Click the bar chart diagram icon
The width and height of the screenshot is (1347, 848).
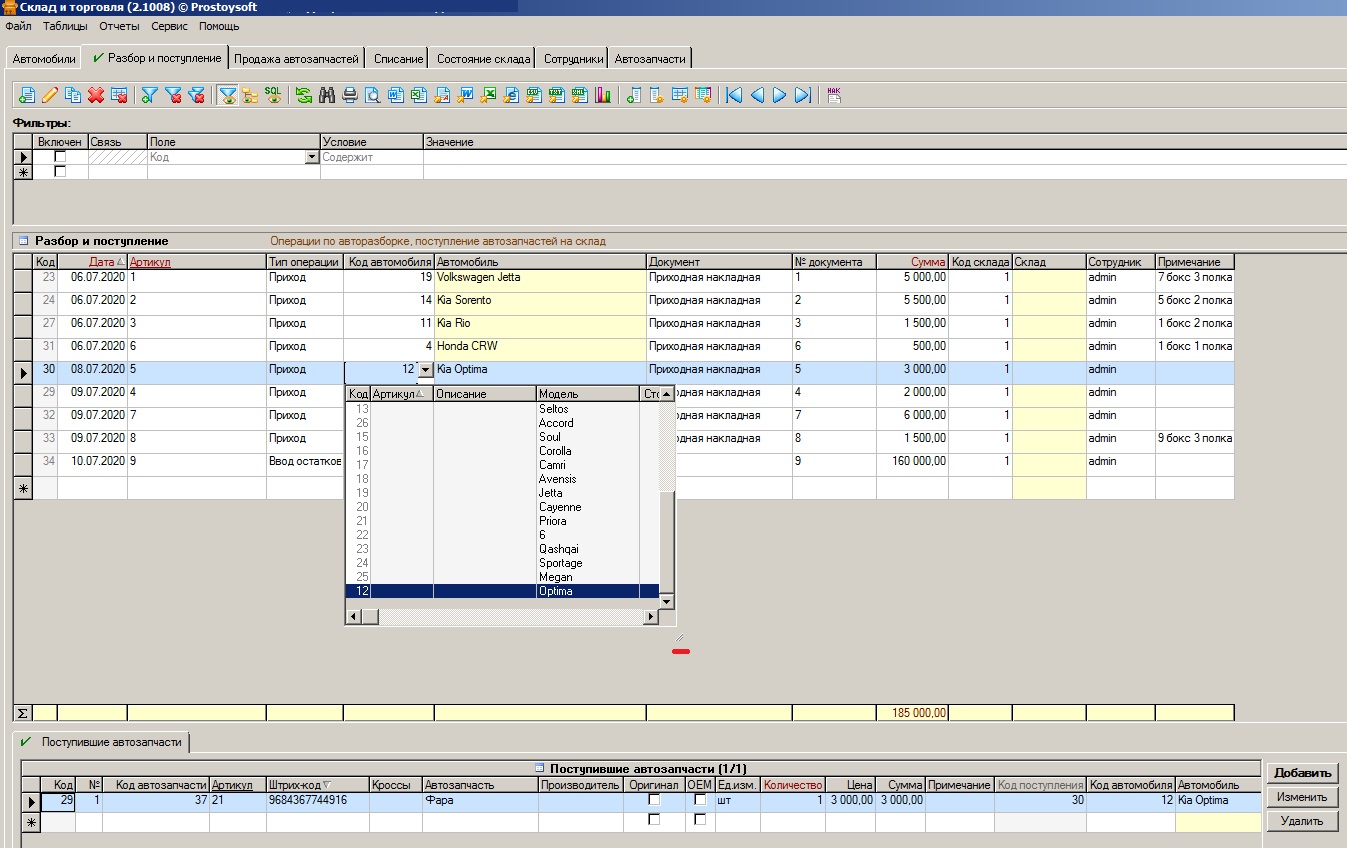pyautogui.click(x=603, y=96)
